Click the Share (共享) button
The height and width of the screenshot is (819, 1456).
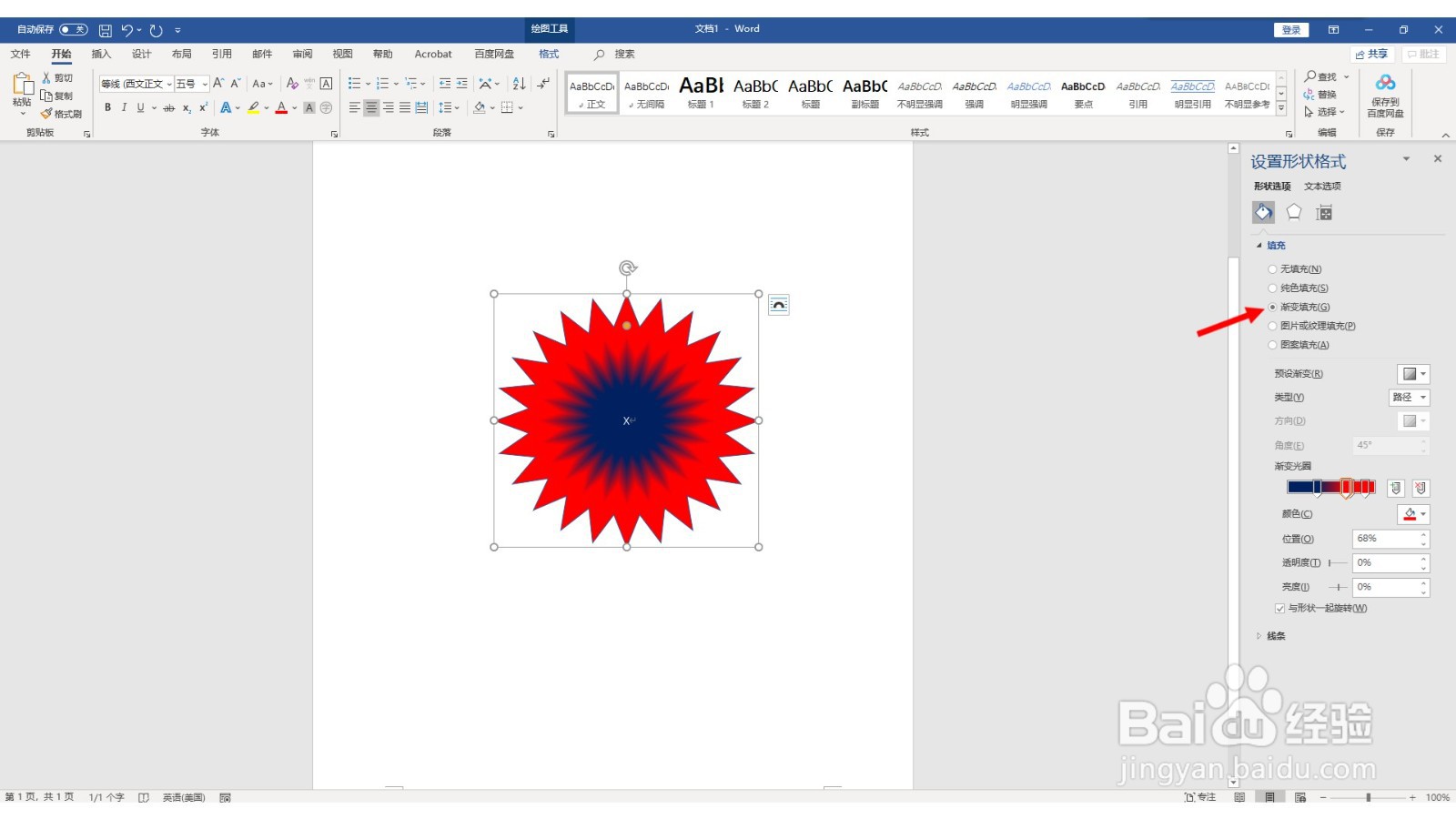point(1372,55)
